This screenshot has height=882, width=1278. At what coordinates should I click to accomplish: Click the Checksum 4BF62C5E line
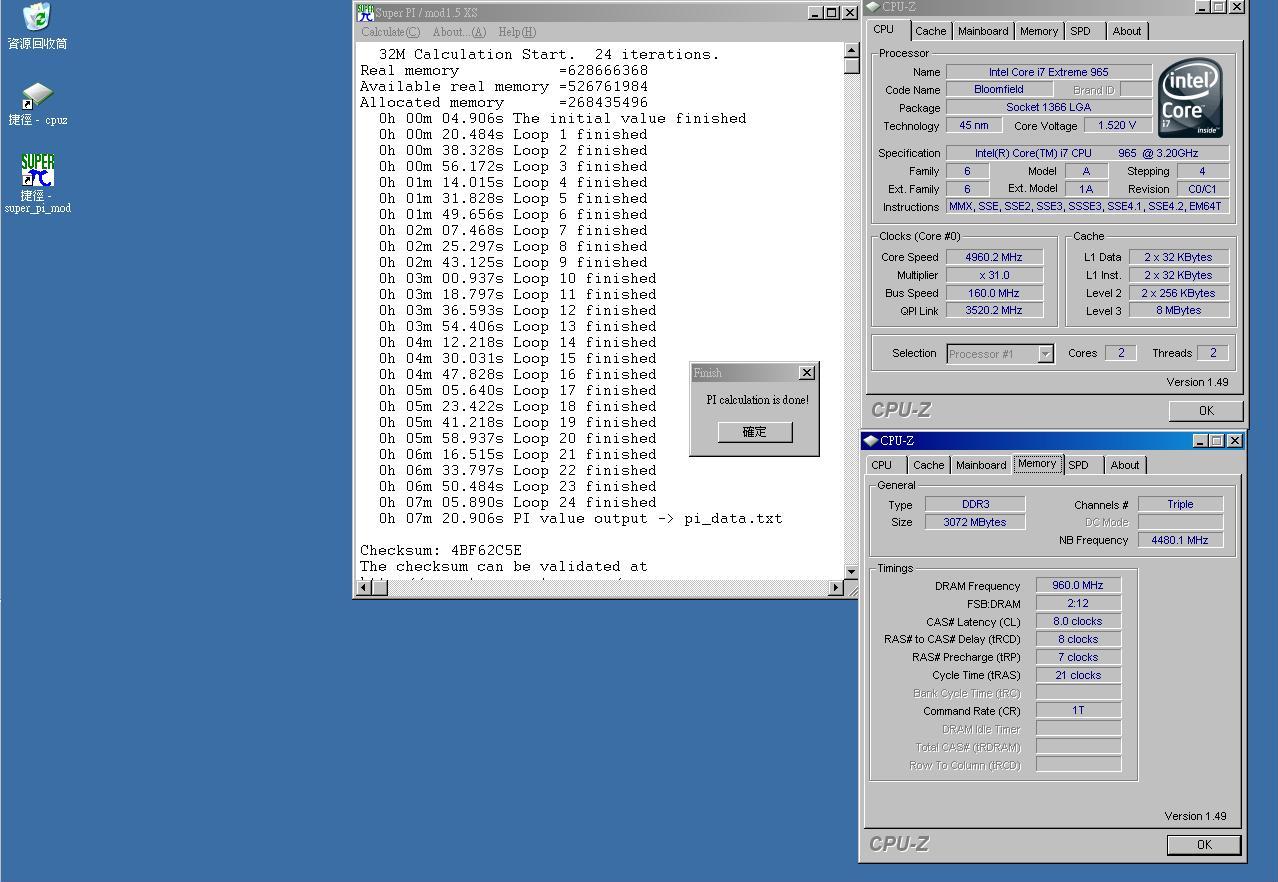click(441, 551)
